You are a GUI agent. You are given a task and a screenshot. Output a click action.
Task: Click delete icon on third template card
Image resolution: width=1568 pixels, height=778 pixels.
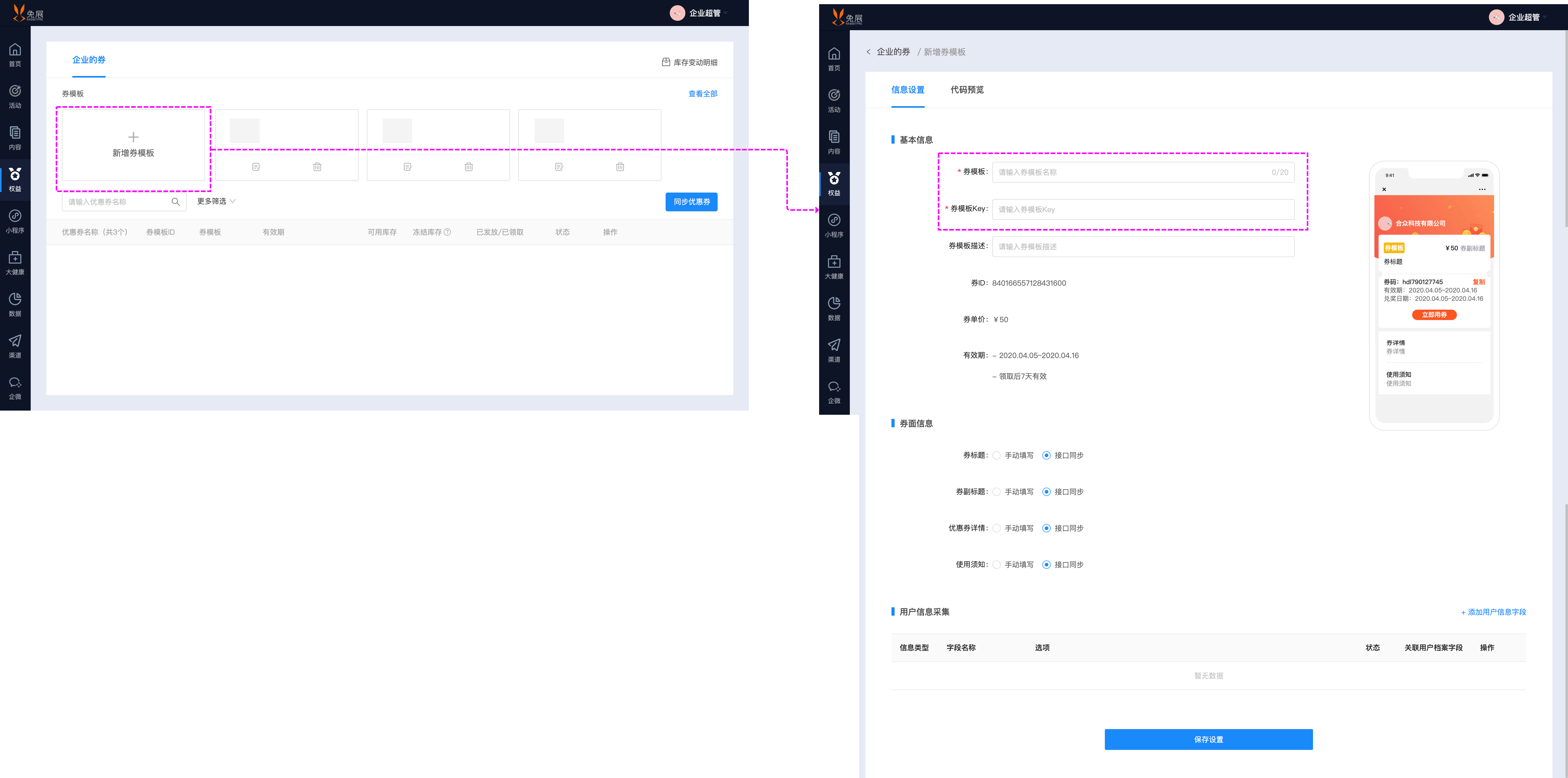[620, 167]
